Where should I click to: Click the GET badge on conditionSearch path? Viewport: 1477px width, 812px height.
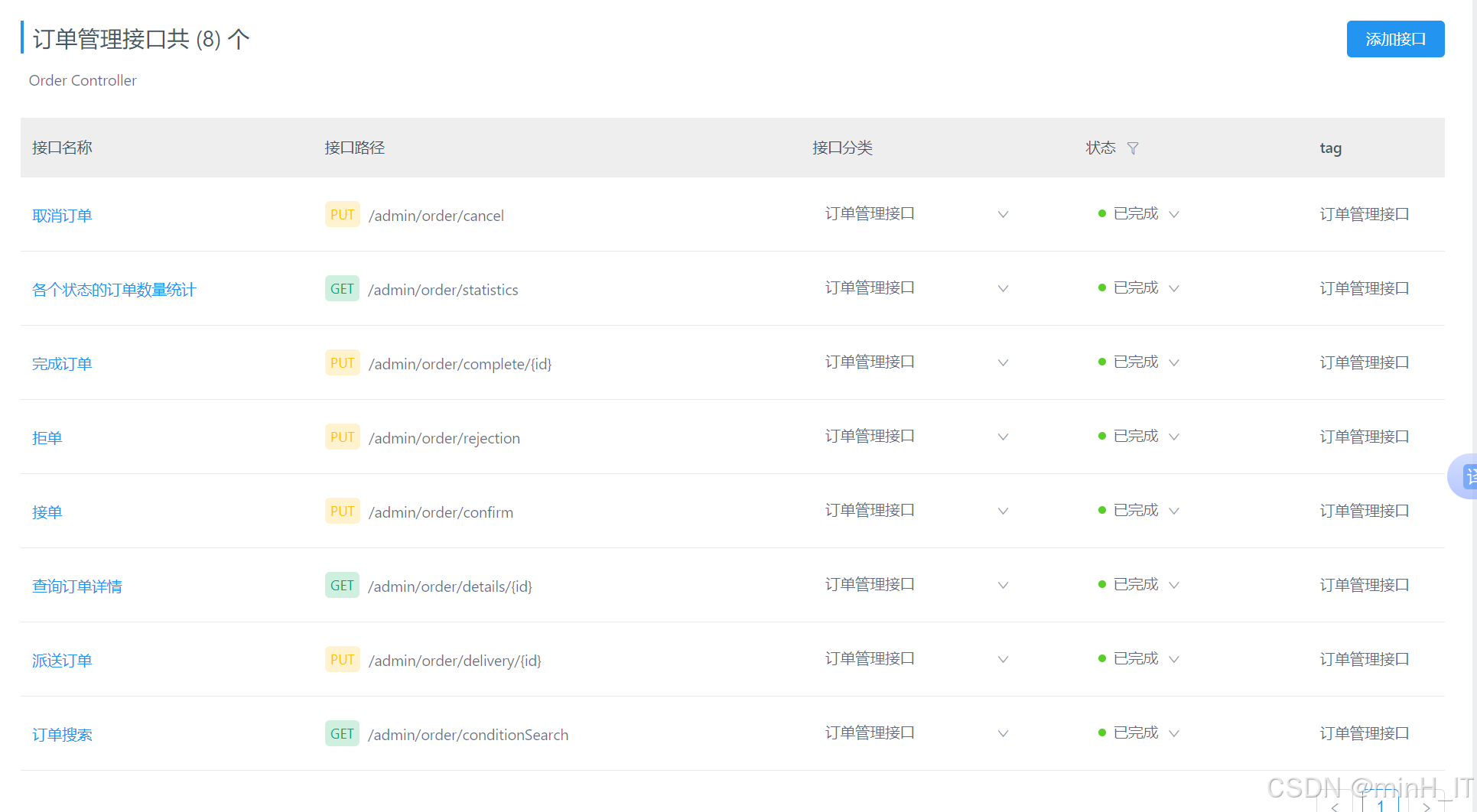coord(342,734)
